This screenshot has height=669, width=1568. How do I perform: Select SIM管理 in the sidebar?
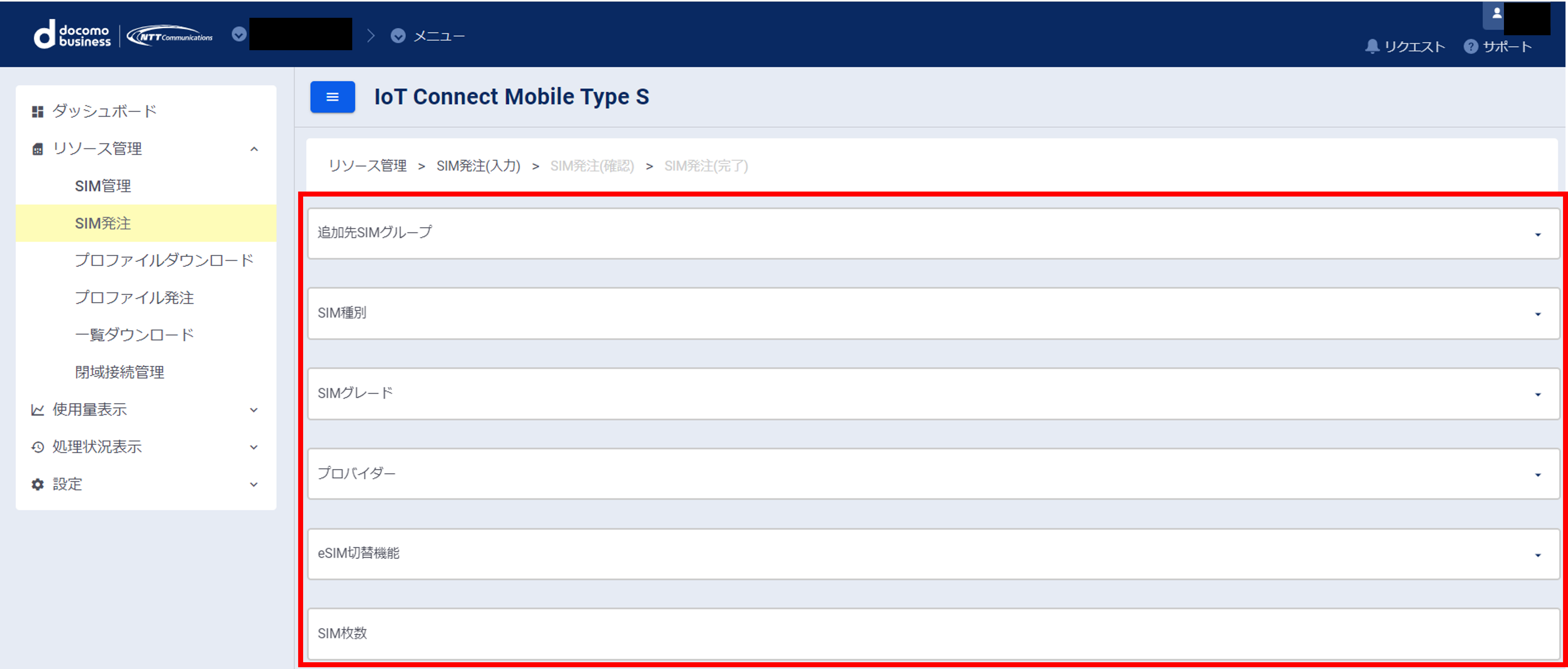tap(103, 186)
